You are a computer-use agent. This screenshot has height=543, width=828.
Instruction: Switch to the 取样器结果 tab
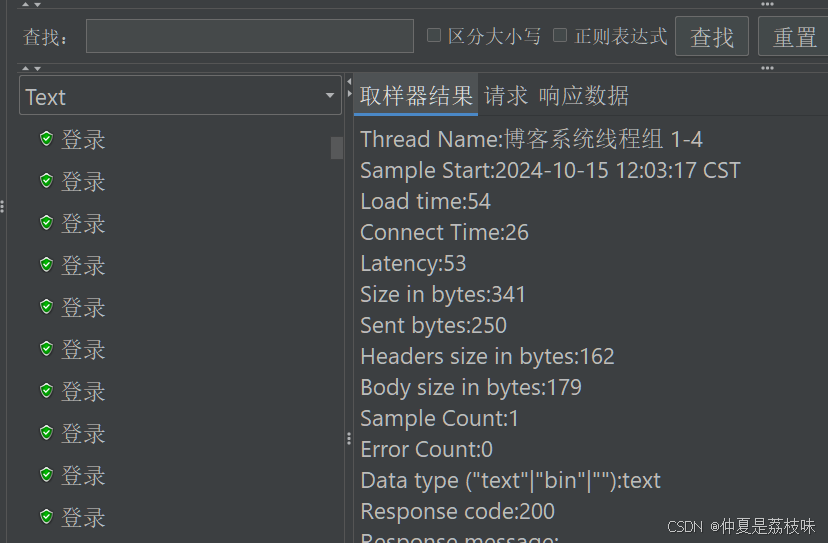pyautogui.click(x=416, y=96)
